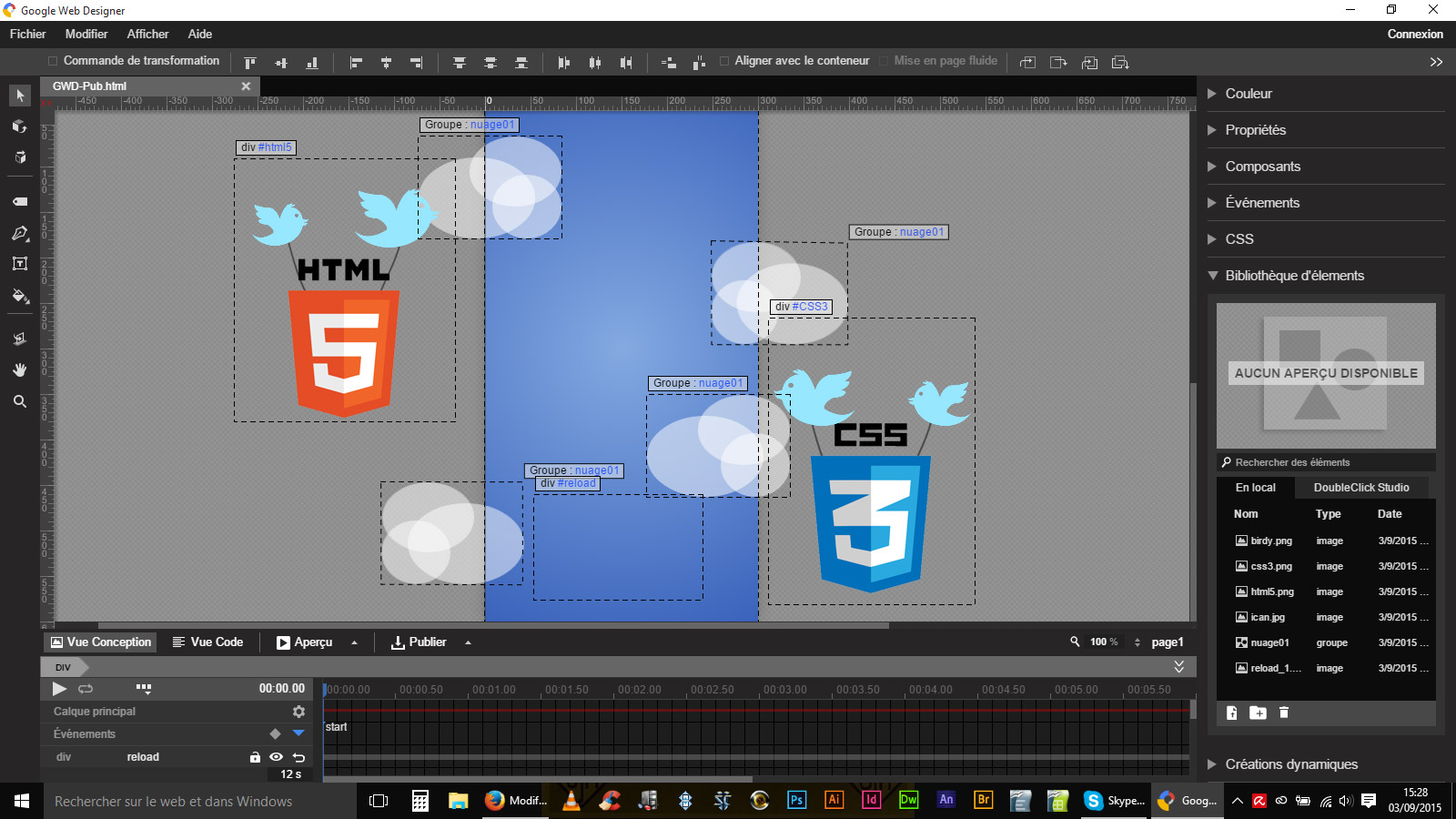Click new folder icon in library
1456x819 pixels.
coord(1258,713)
